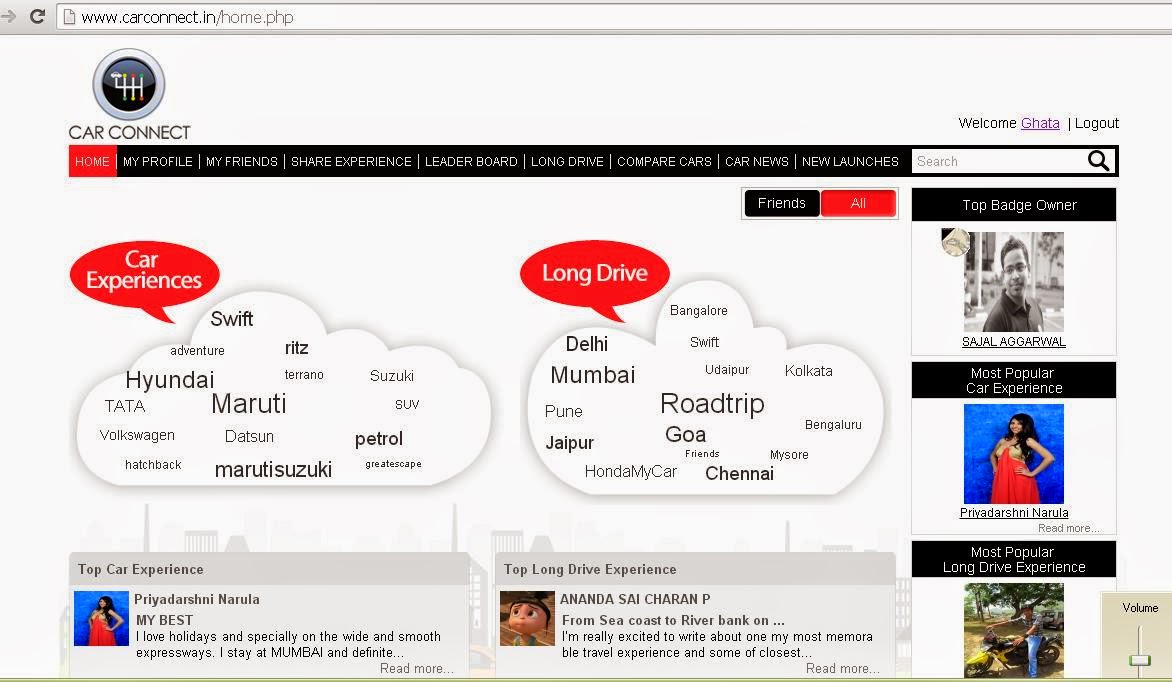1172x682 pixels.
Task: Select the adventure tag
Action: (197, 351)
